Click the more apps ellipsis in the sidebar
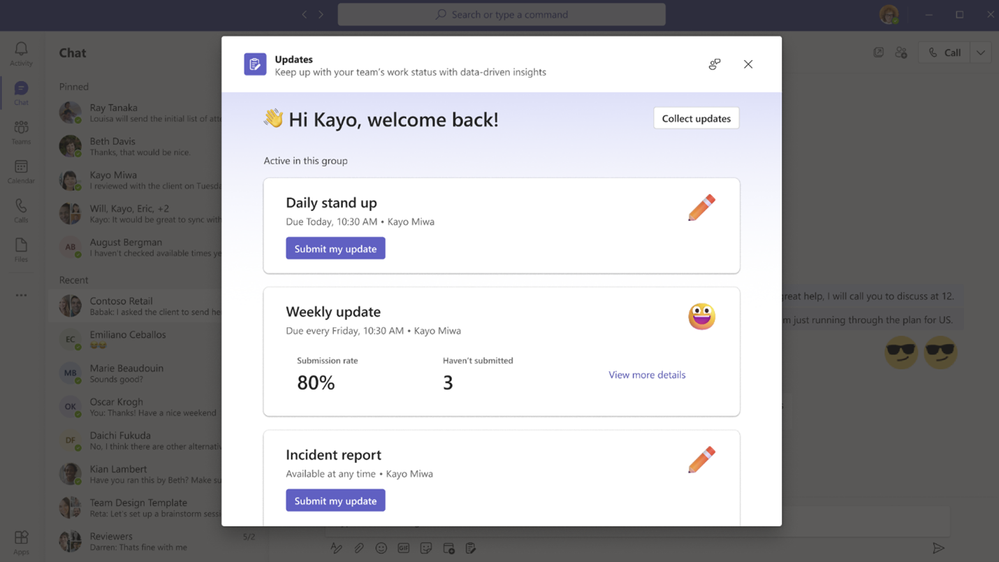This screenshot has height=562, width=999. [21, 295]
